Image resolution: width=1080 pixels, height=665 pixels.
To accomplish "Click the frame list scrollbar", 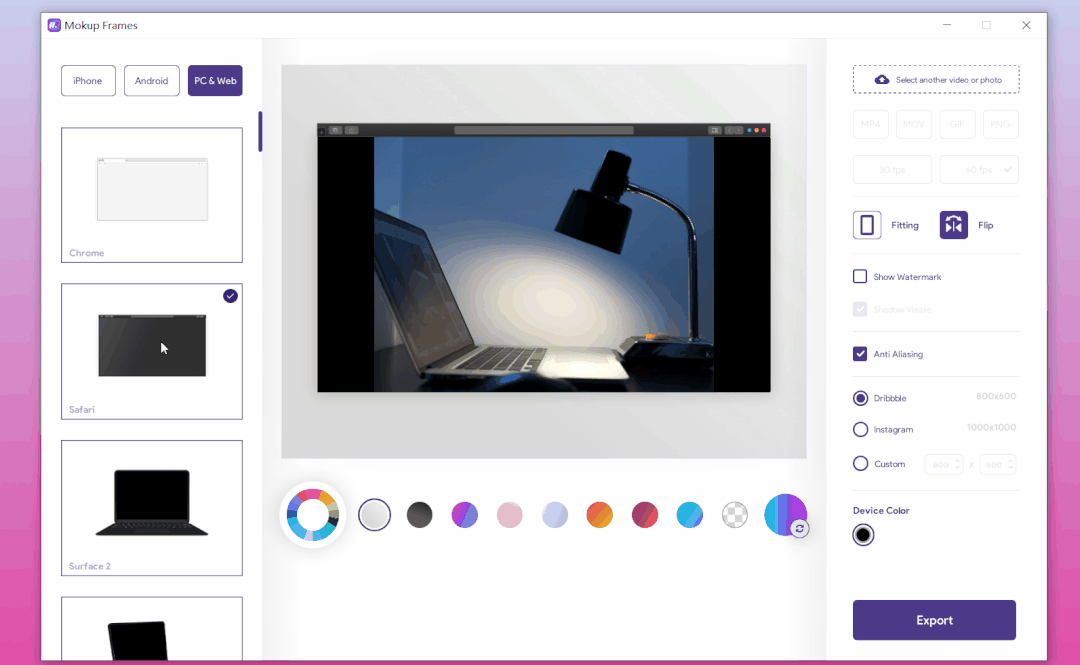I will (x=260, y=132).
